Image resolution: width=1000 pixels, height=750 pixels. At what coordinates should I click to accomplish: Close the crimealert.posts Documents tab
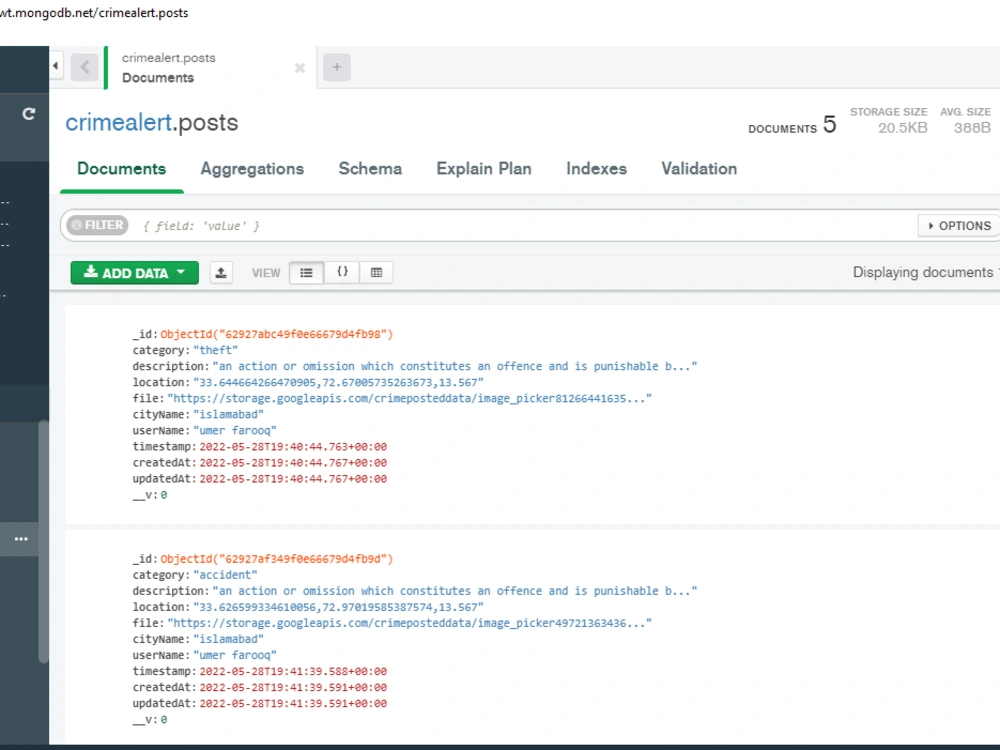[299, 67]
